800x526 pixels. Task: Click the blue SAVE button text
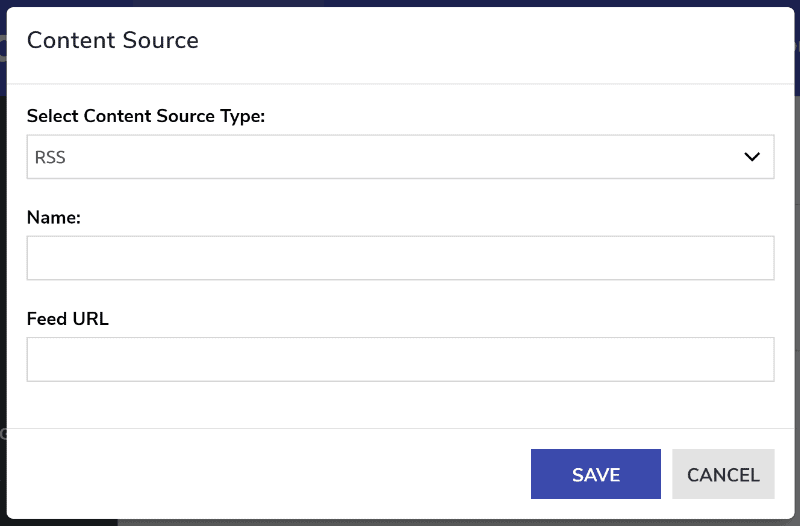coord(596,475)
